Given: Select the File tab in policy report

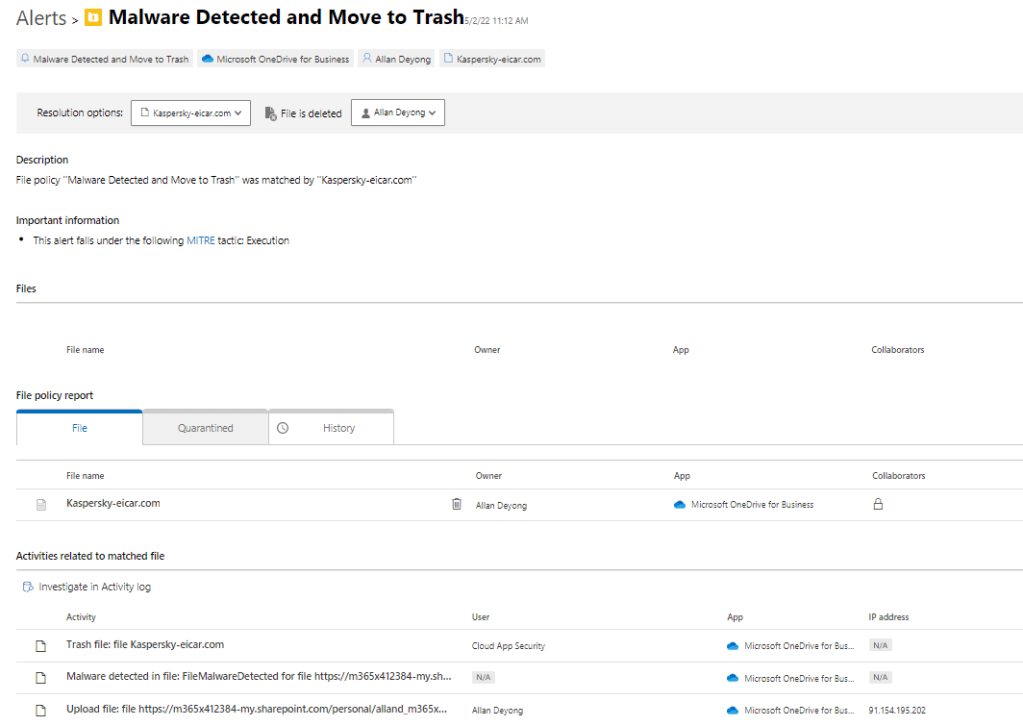Looking at the screenshot, I should (79, 428).
